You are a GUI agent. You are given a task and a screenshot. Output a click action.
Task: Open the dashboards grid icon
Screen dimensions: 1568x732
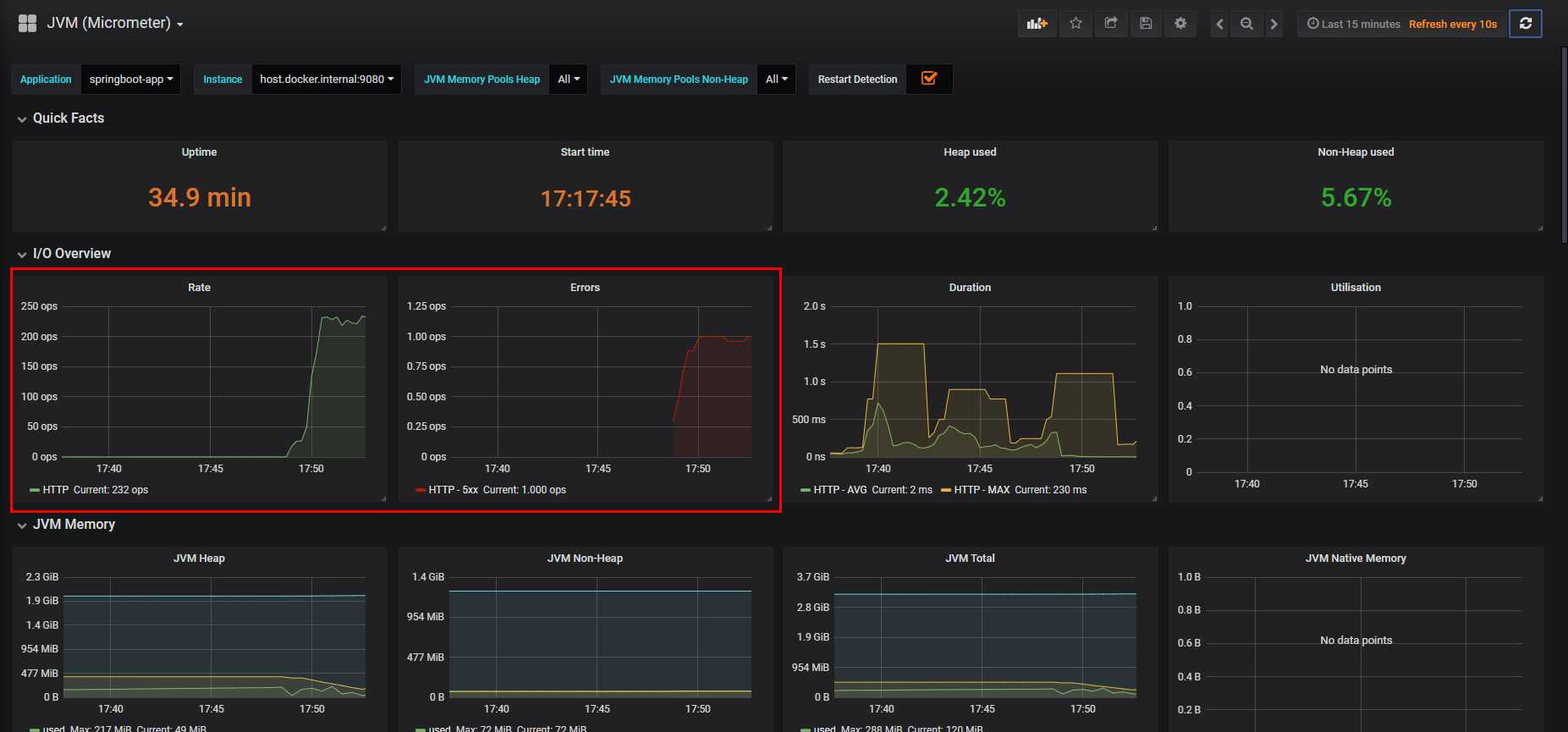click(27, 23)
